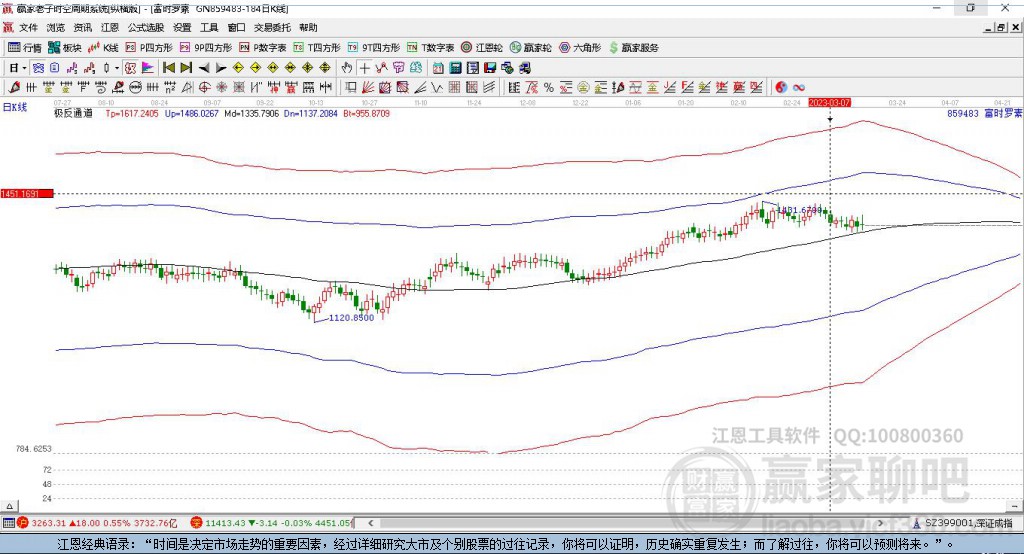Switch to the K线 candlestick chart

(103, 48)
